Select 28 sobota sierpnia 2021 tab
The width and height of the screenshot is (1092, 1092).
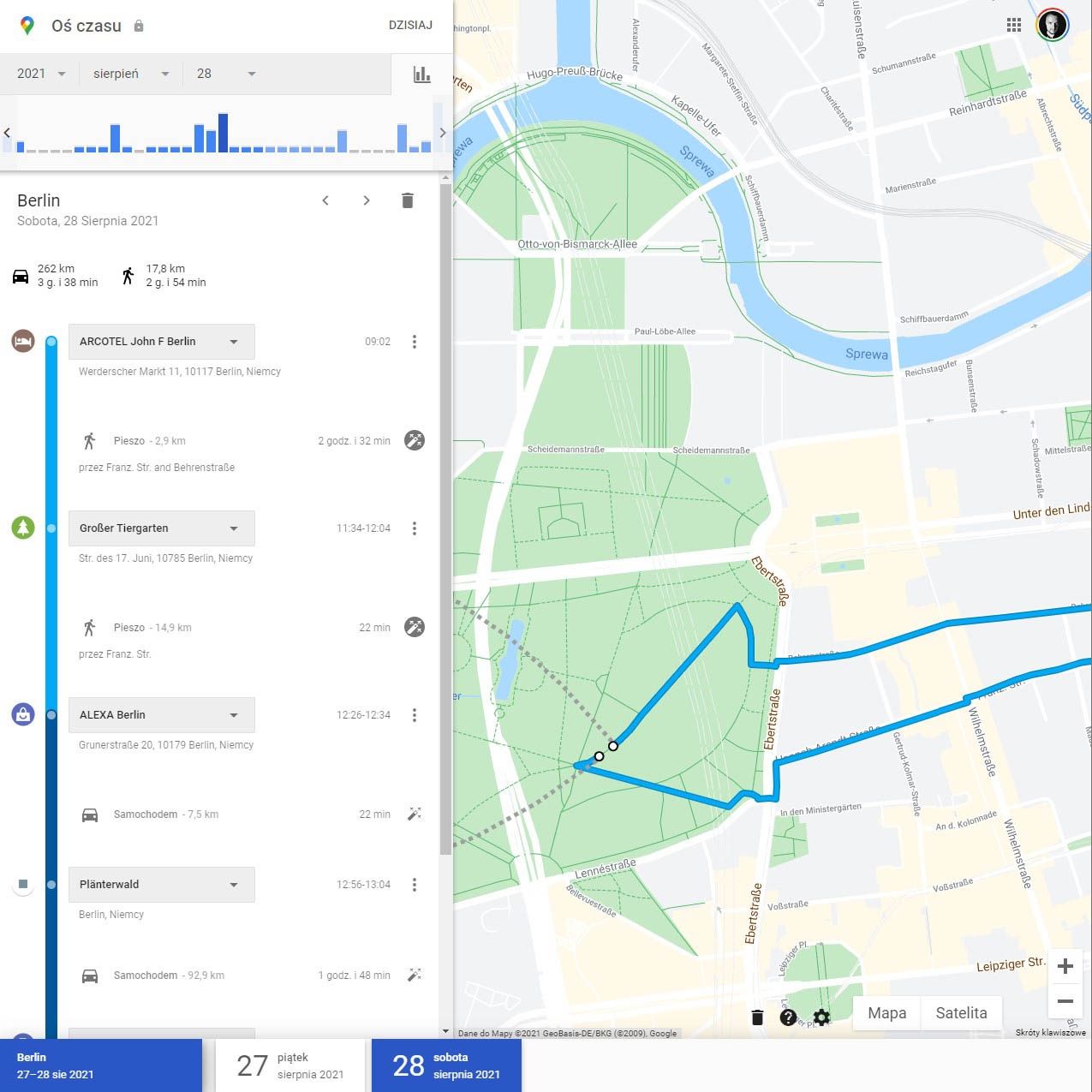[x=446, y=1065]
